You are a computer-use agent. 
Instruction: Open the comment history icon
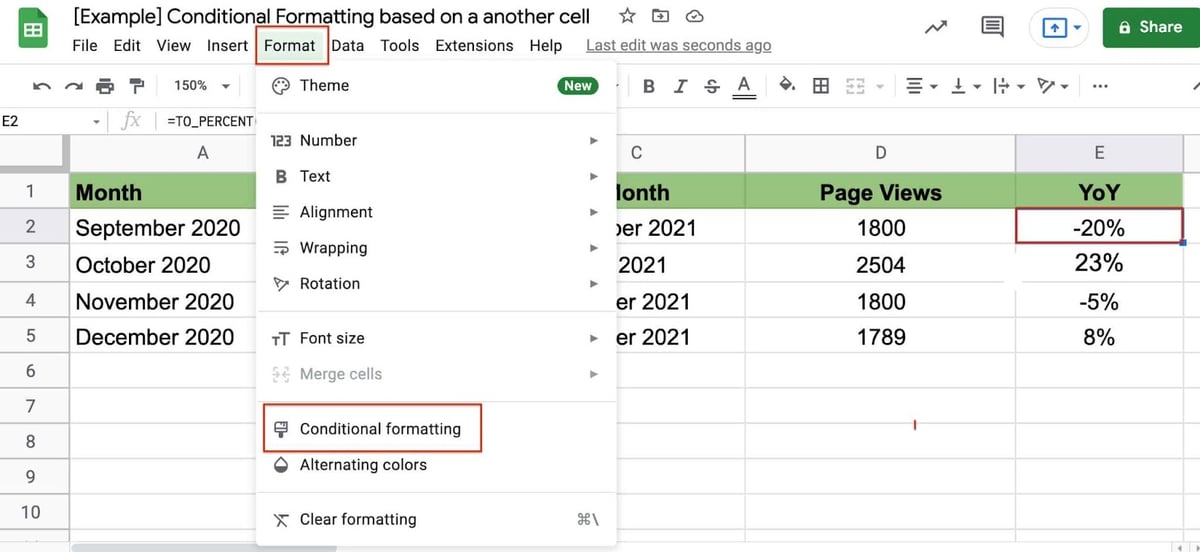(x=992, y=28)
